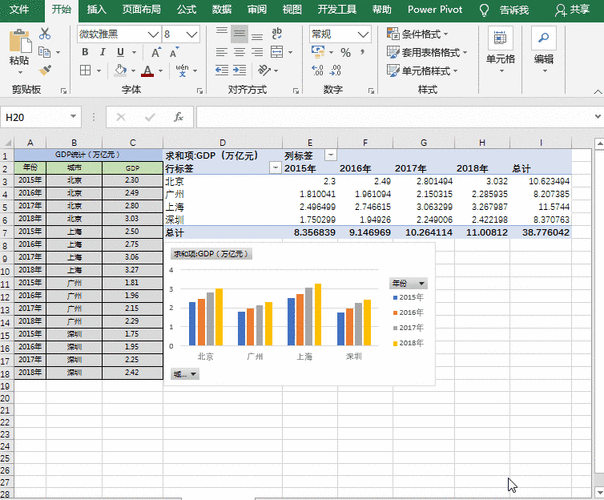
Task: Click the 共享 share button
Action: pyautogui.click(x=572, y=9)
